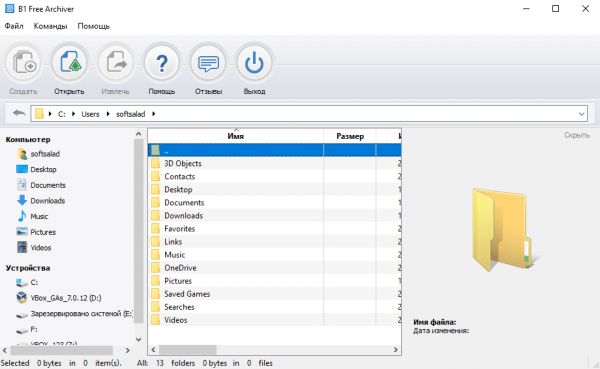Click the Извлечь (extract) toolbar icon
Image resolution: width=600 pixels, height=369 pixels.
pos(116,63)
